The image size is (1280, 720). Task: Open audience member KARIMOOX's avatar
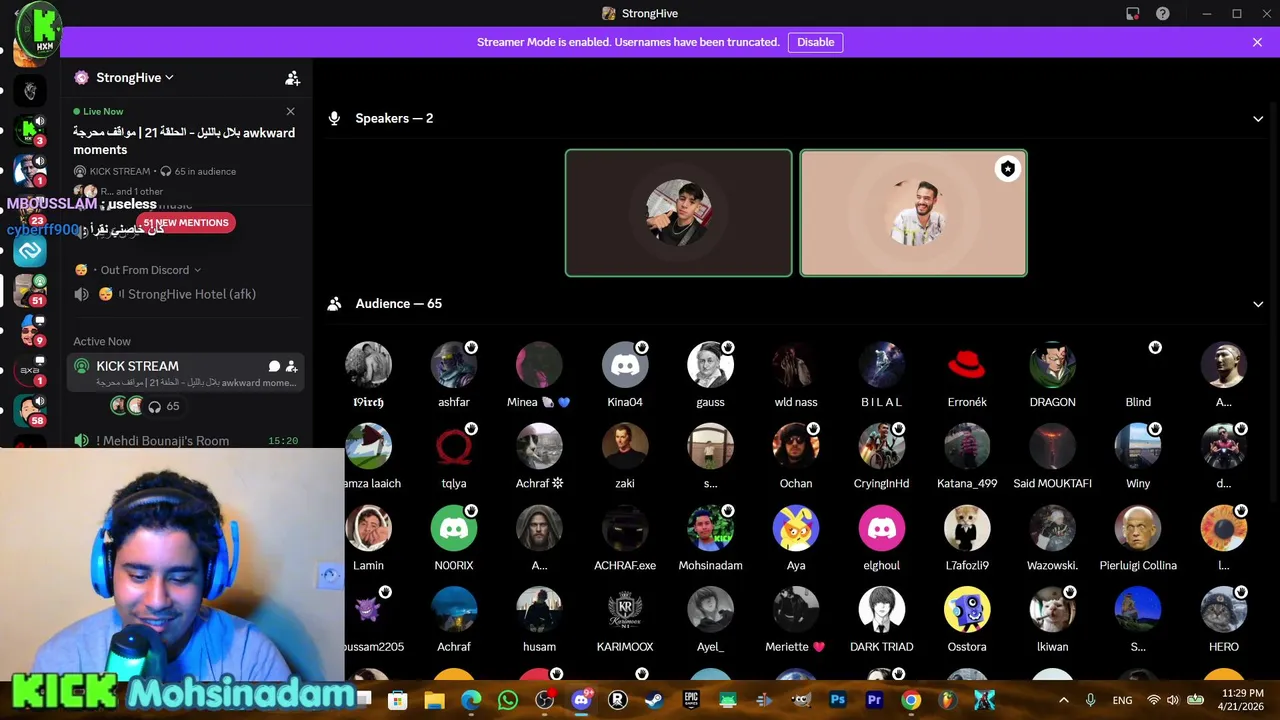(625, 610)
